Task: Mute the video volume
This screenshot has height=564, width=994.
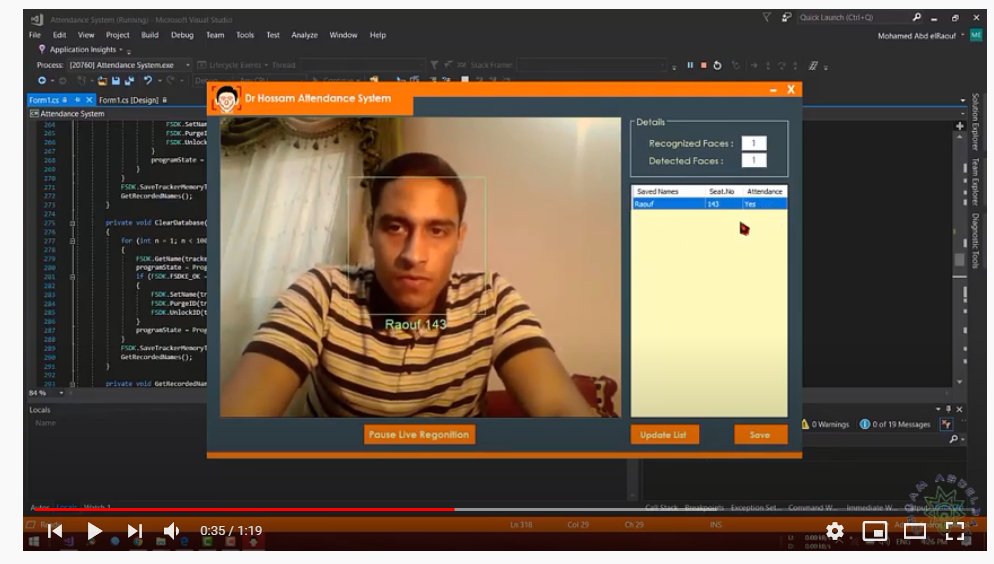Action: 172,531
